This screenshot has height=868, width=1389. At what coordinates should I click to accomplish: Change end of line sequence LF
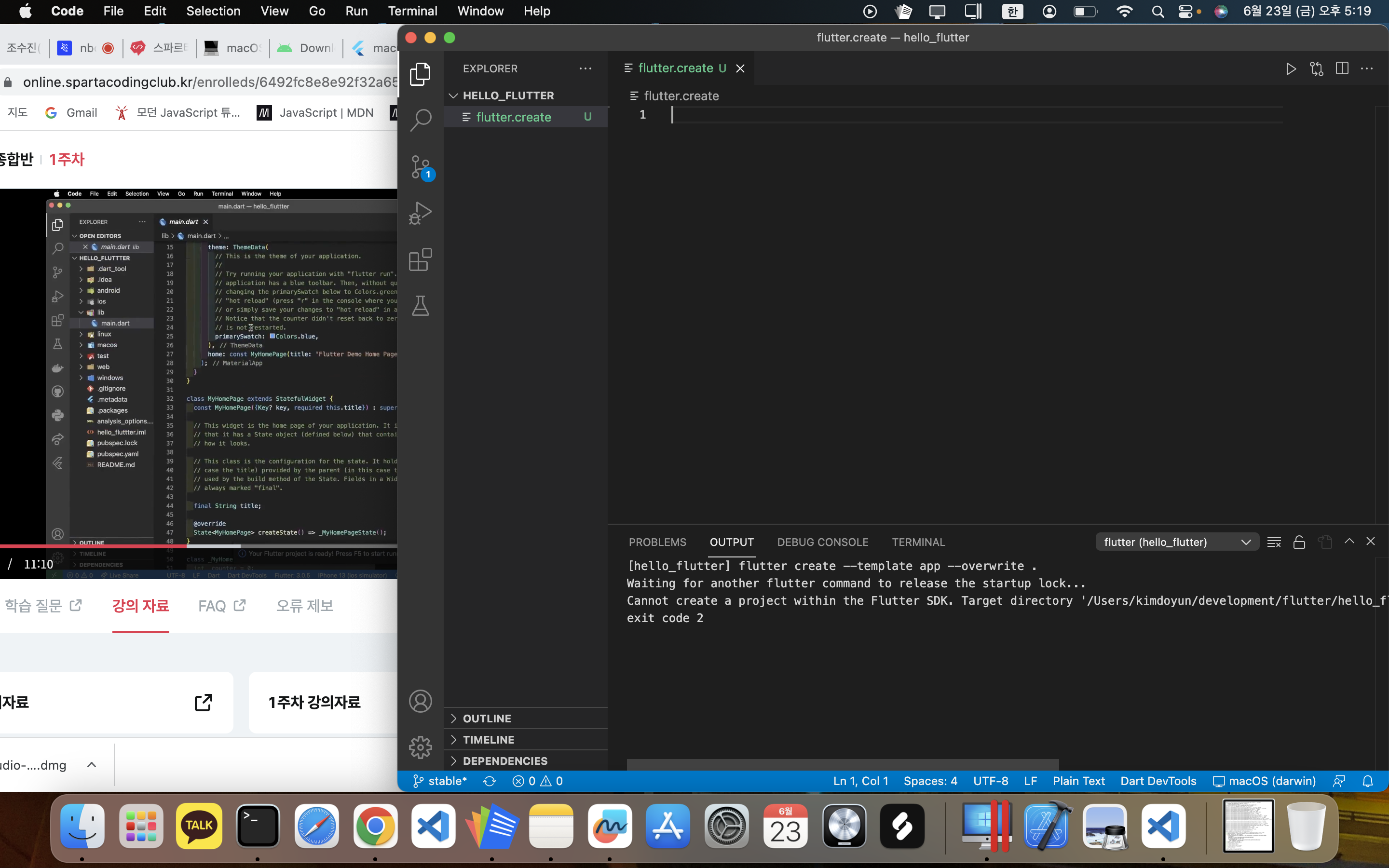1030,781
